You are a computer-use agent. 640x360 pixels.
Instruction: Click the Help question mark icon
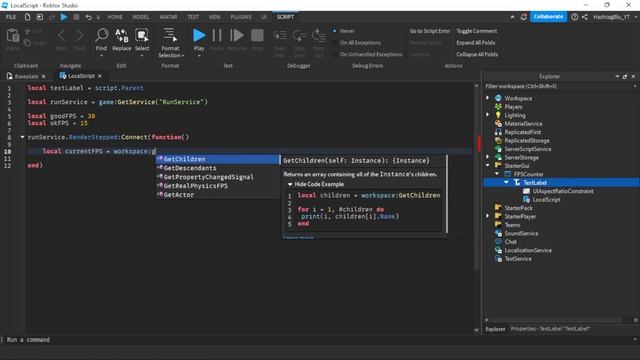(x=574, y=17)
